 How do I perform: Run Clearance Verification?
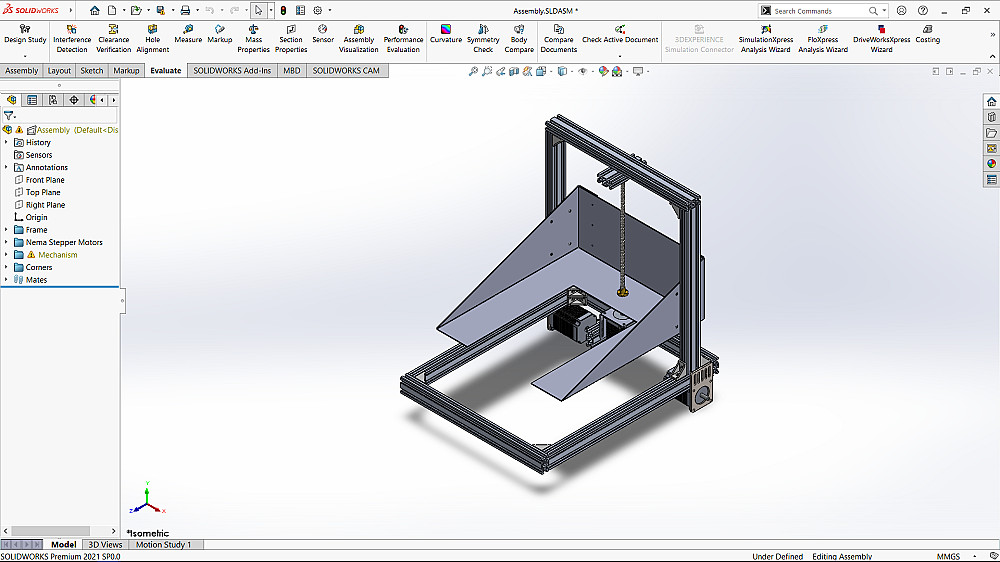click(x=113, y=39)
